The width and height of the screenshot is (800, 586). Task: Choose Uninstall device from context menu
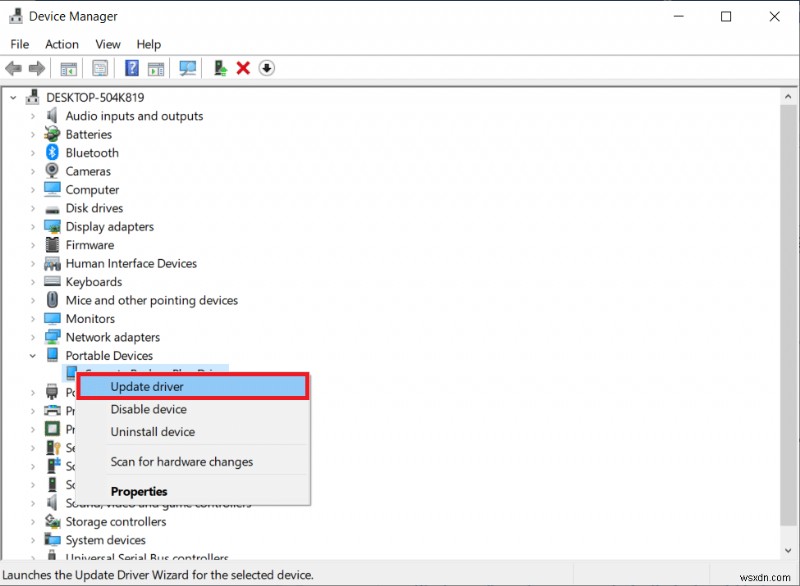(x=193, y=431)
